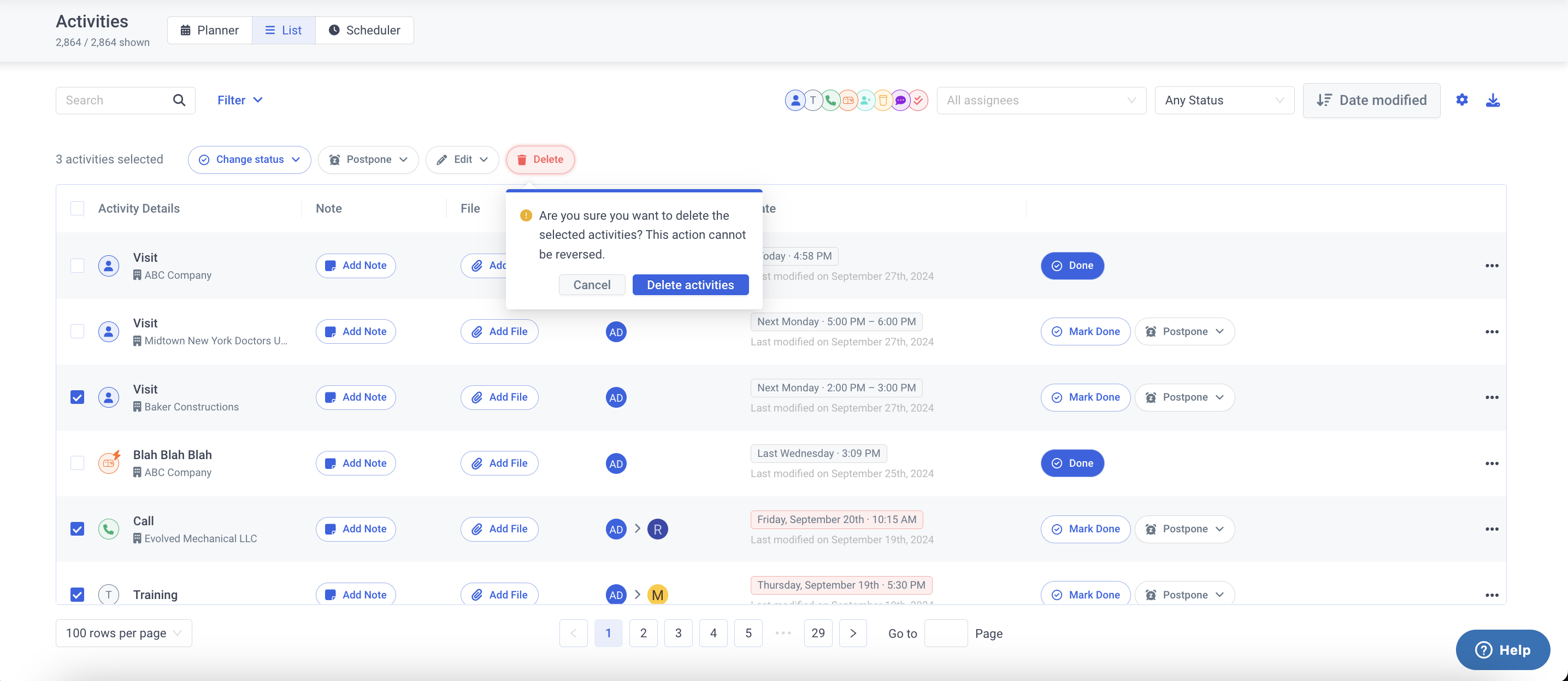Switch to the Planner view tab
This screenshot has width=1568, height=681.
[x=209, y=30]
